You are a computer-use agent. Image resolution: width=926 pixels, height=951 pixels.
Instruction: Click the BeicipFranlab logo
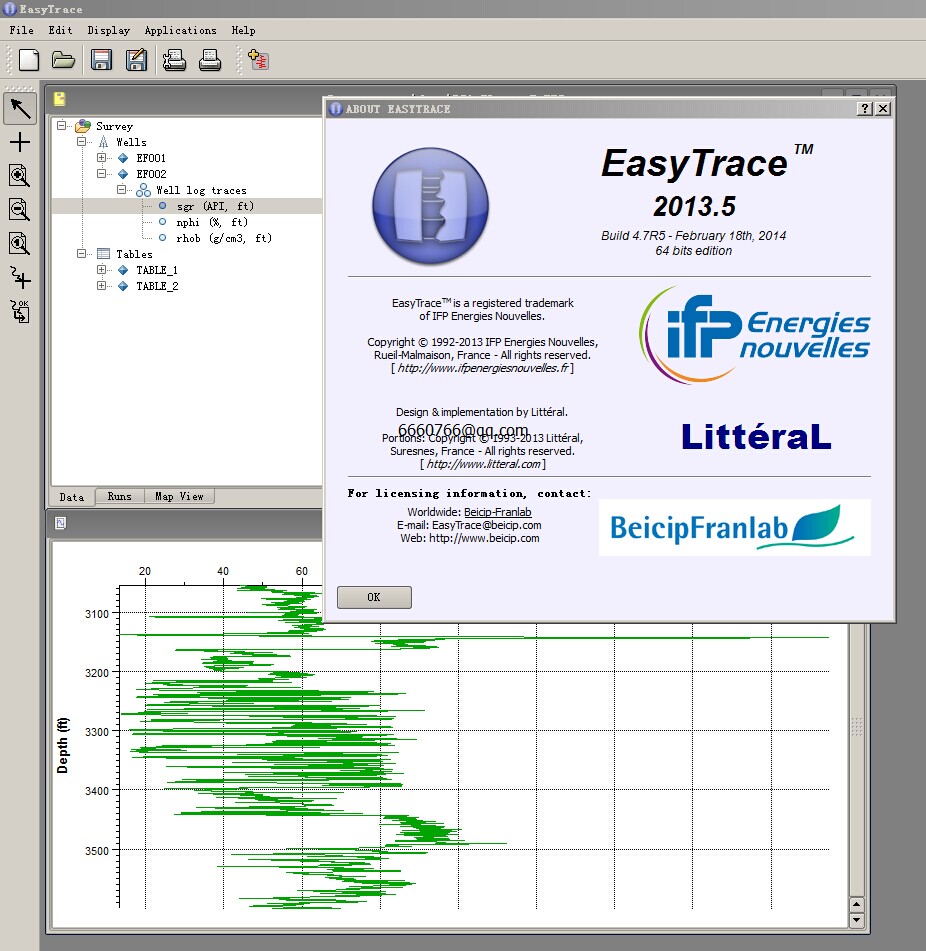(x=734, y=527)
